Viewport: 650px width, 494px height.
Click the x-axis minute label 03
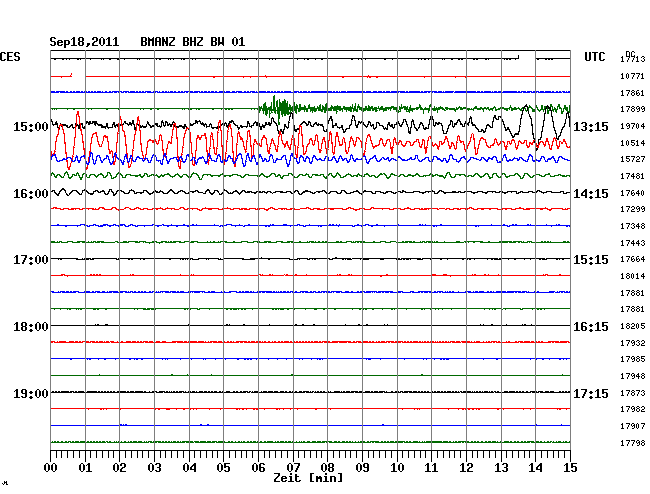(x=154, y=468)
